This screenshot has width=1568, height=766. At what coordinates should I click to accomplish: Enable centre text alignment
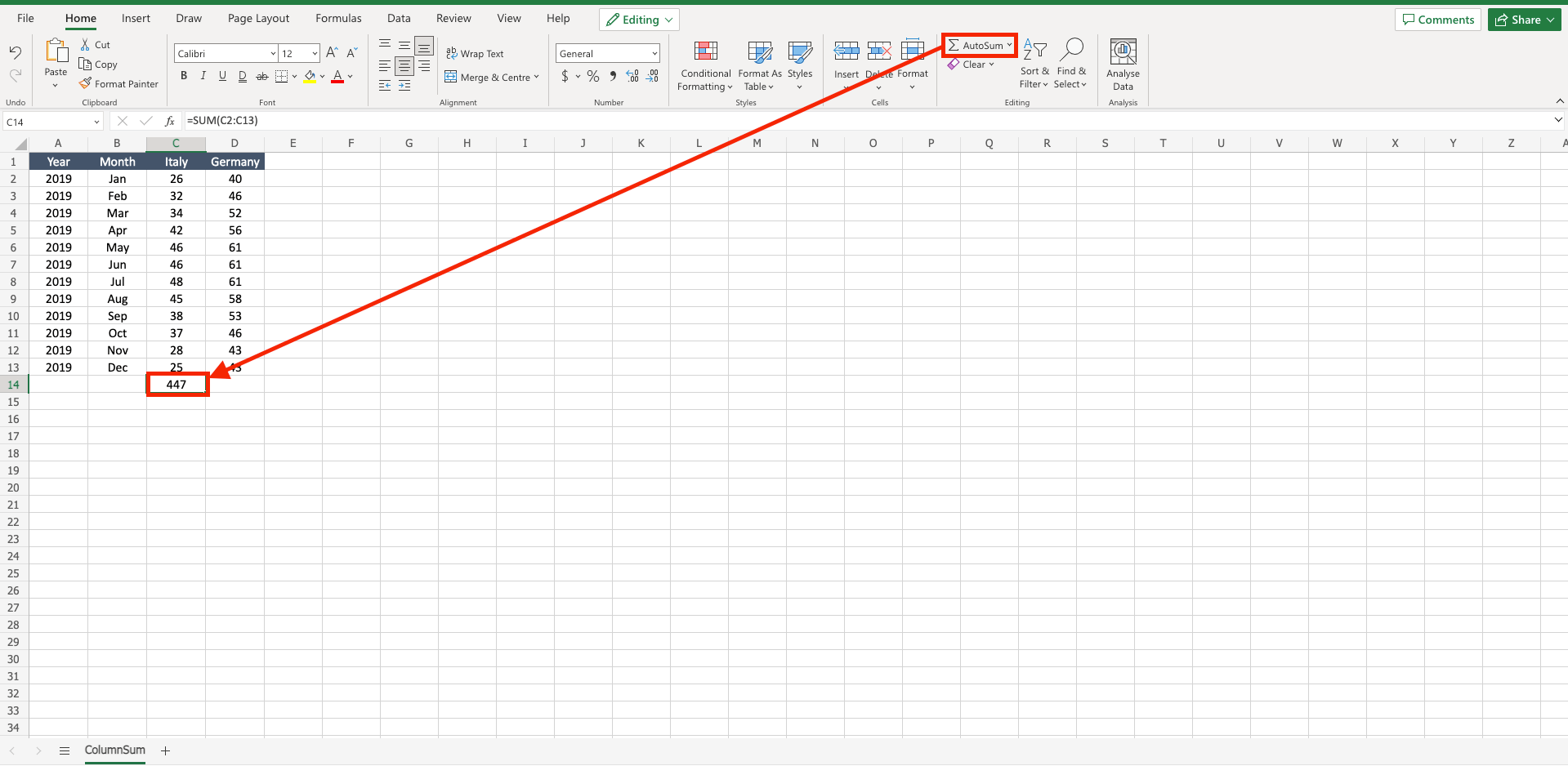404,68
